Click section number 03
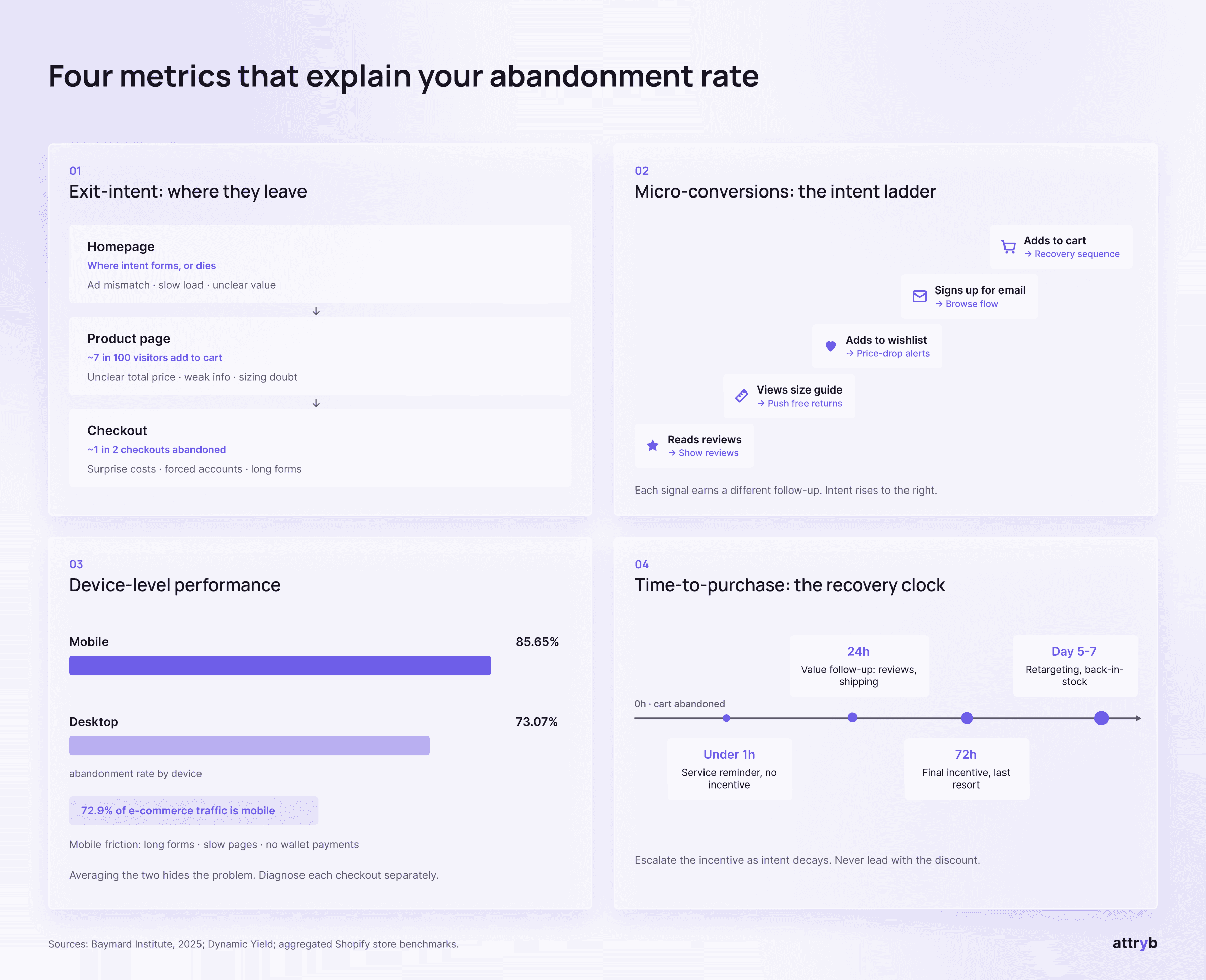Viewport: 1206px width, 980px height. [76, 564]
